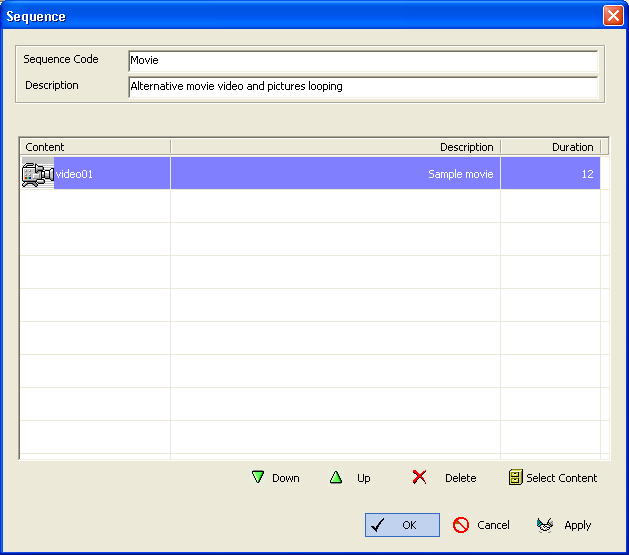Click the Apply button's icon
The width and height of the screenshot is (629, 555).
tap(545, 525)
